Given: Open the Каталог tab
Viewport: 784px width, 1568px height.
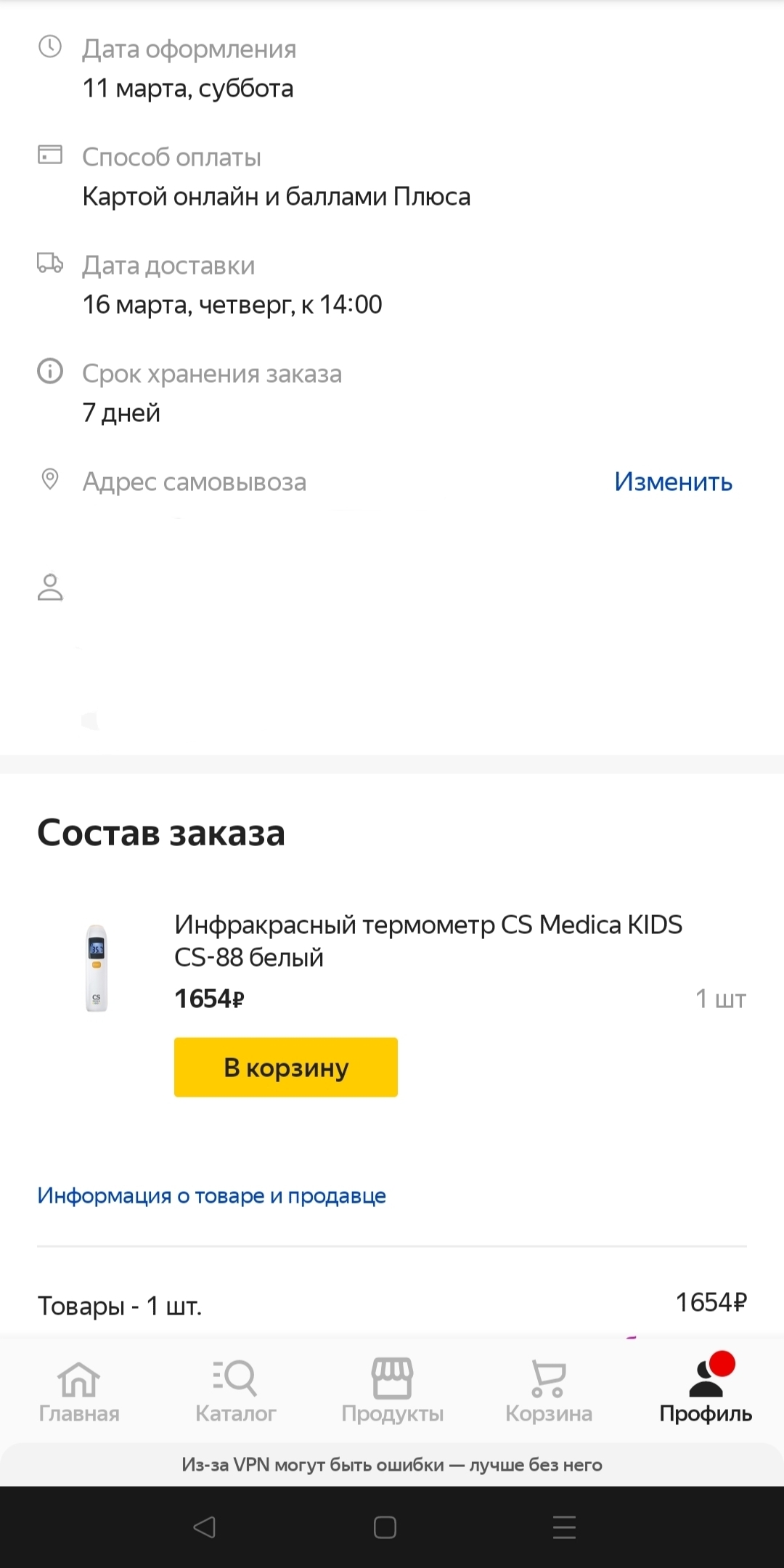Looking at the screenshot, I should tap(235, 1390).
